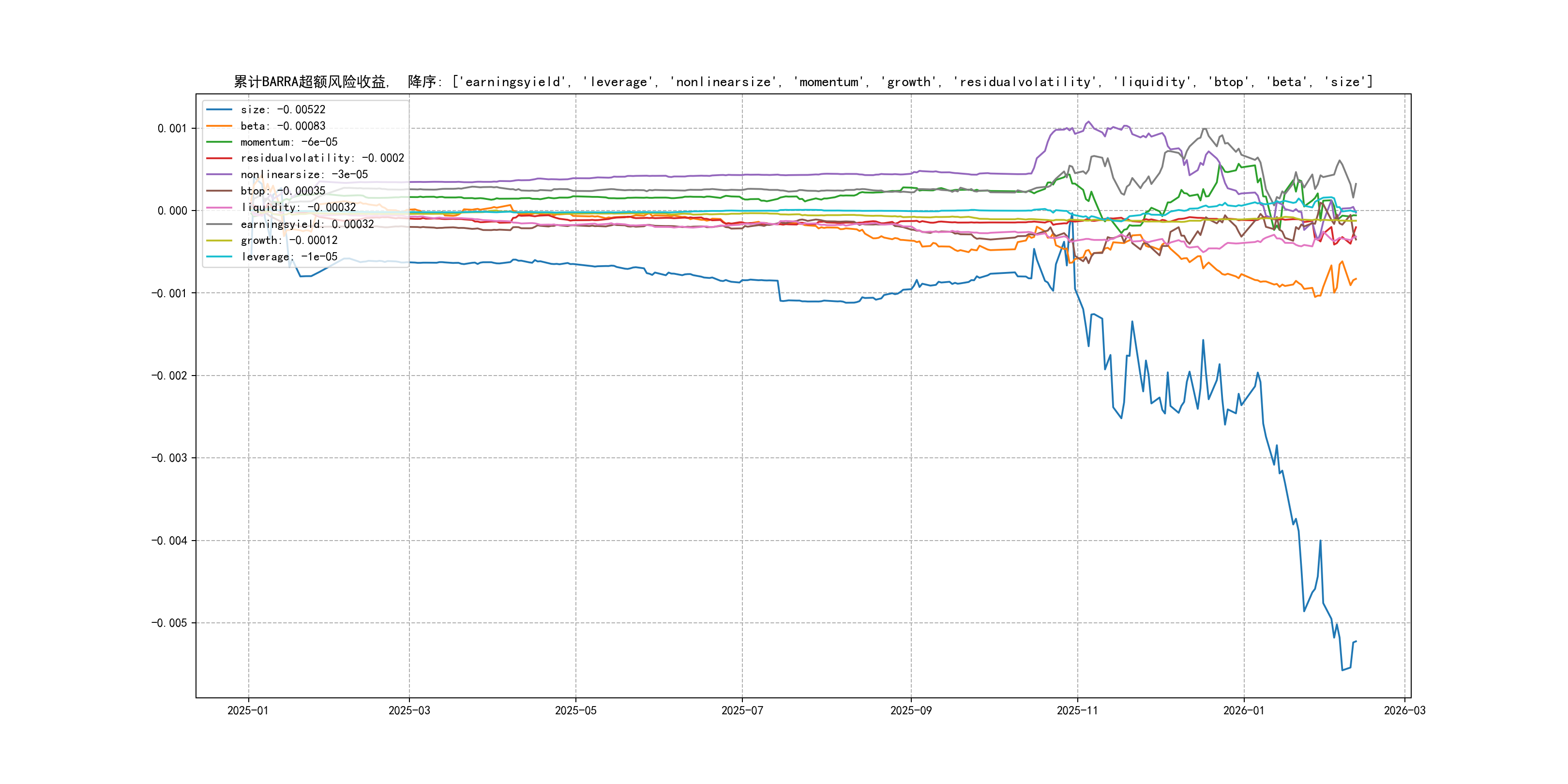Click the y-axis tick label 0.000
Viewport: 1568px width, 784px height.
[x=172, y=211]
